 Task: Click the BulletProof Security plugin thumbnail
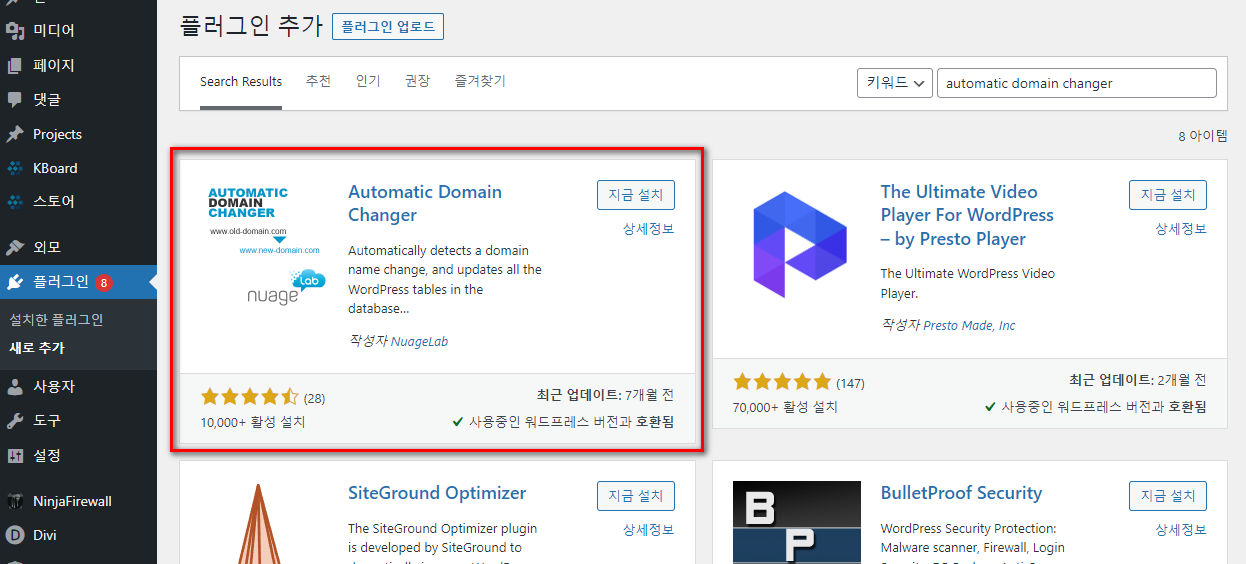pos(797,523)
